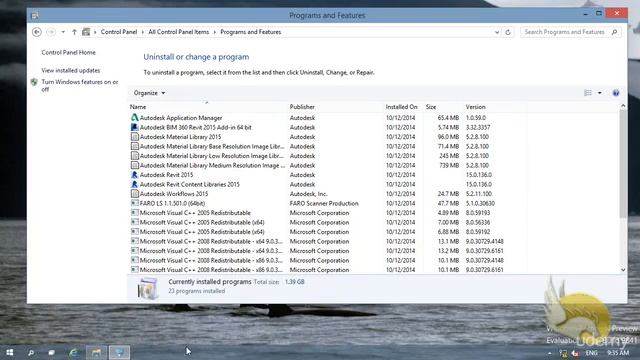
Task: Open View installed updates link
Action: (x=71, y=70)
